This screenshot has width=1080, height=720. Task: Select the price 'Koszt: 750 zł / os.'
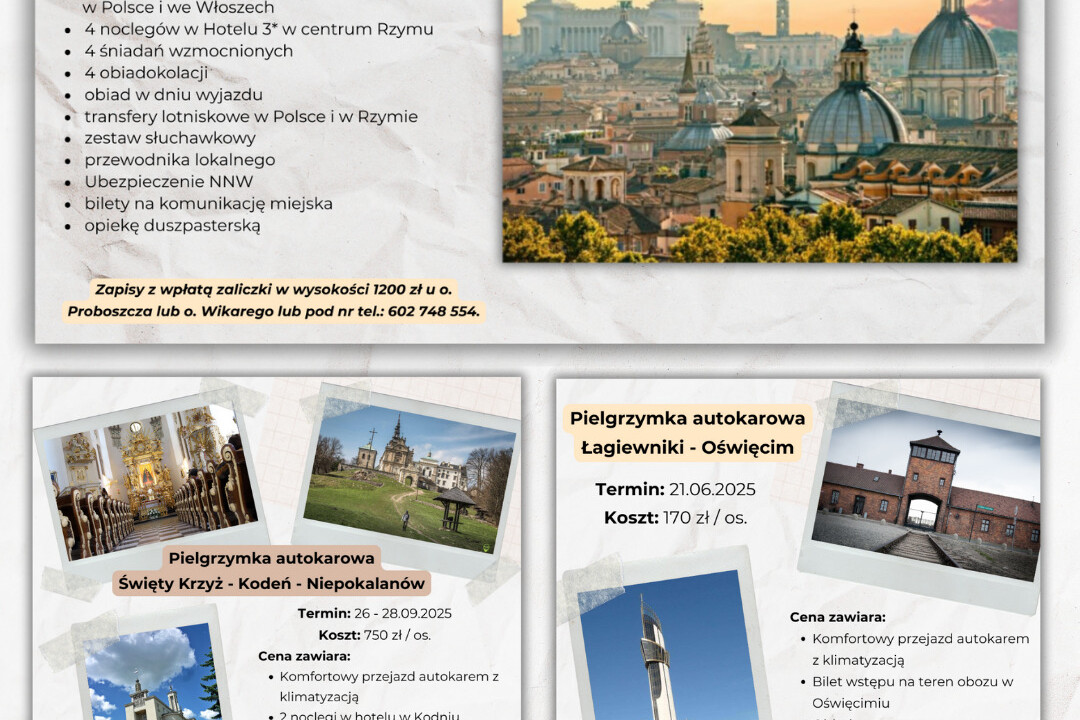coord(375,635)
